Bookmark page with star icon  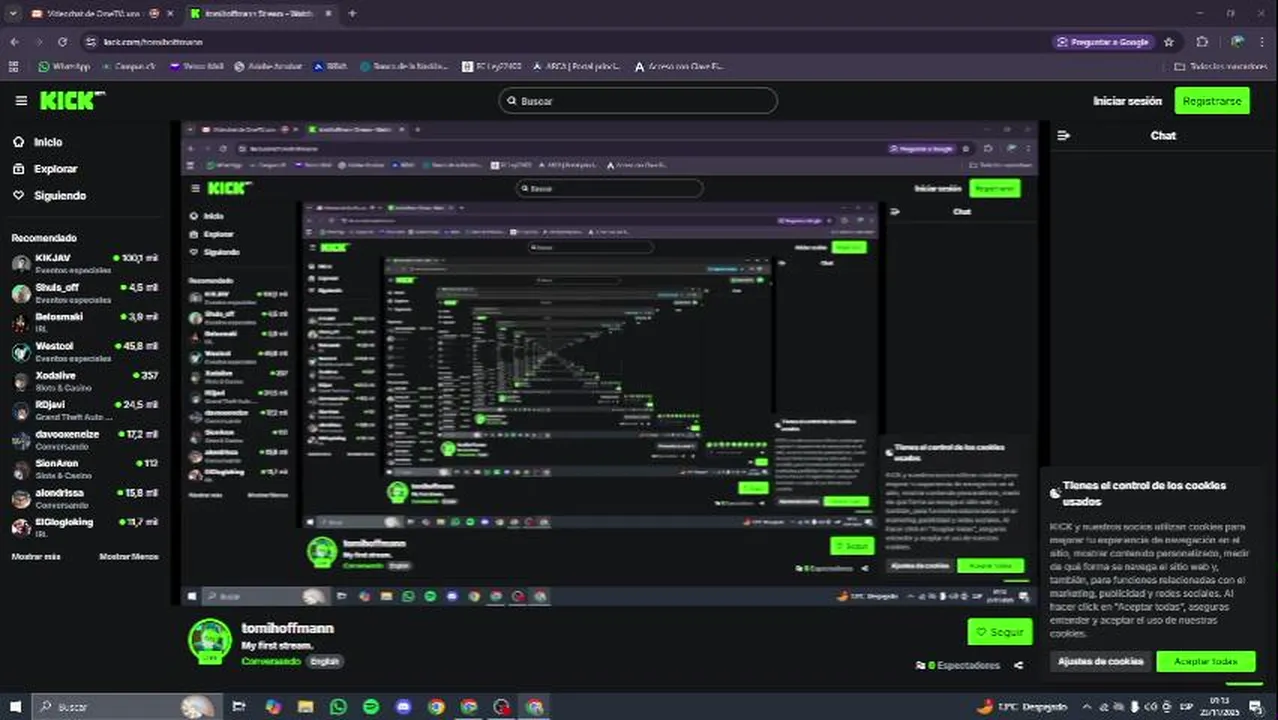[x=1169, y=42]
